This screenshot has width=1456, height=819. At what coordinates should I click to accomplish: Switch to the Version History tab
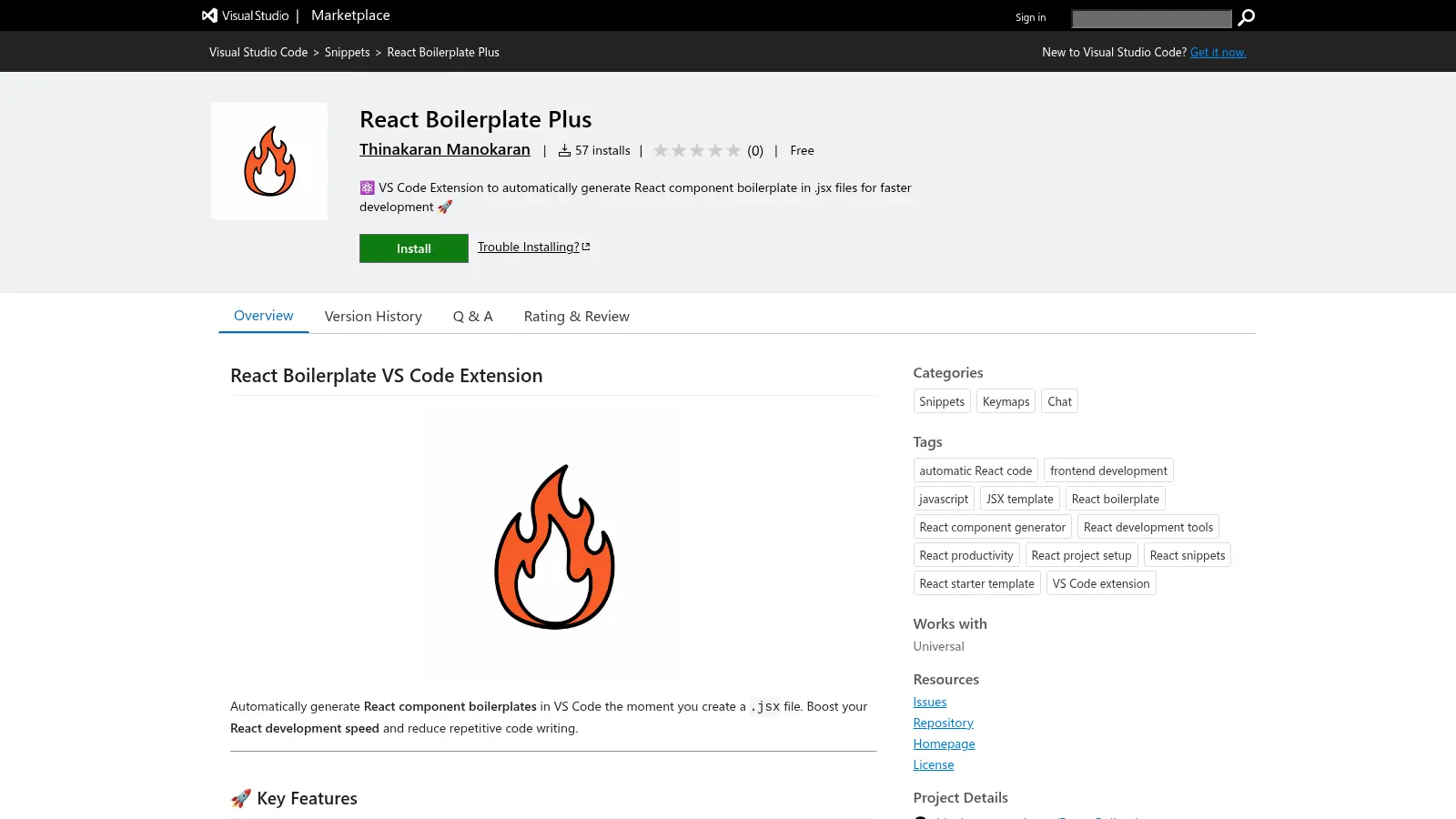pos(373,317)
